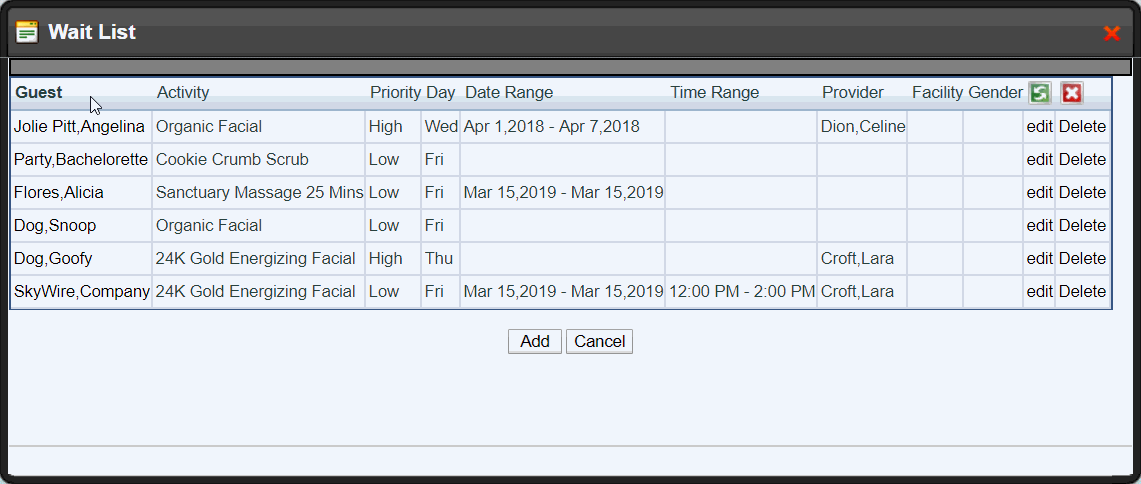Select the Sanctuary Massage 25 Mins cell
Screen dimensions: 1141x484
tap(258, 193)
